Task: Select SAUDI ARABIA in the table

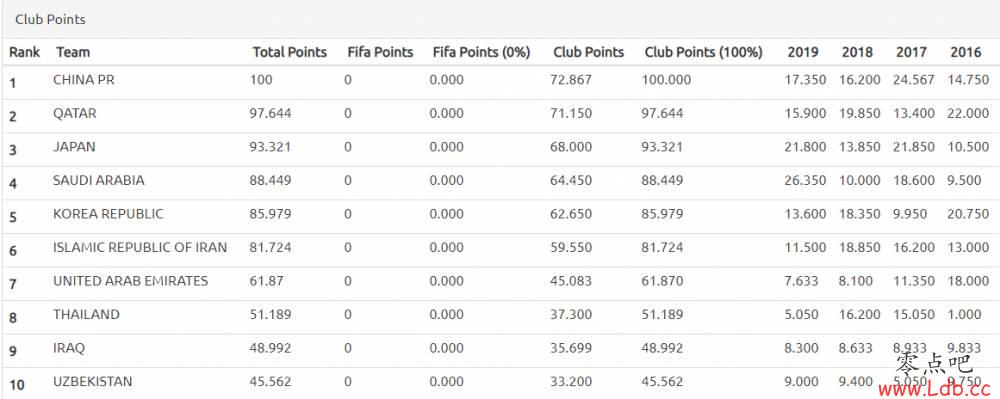Action: [99, 180]
